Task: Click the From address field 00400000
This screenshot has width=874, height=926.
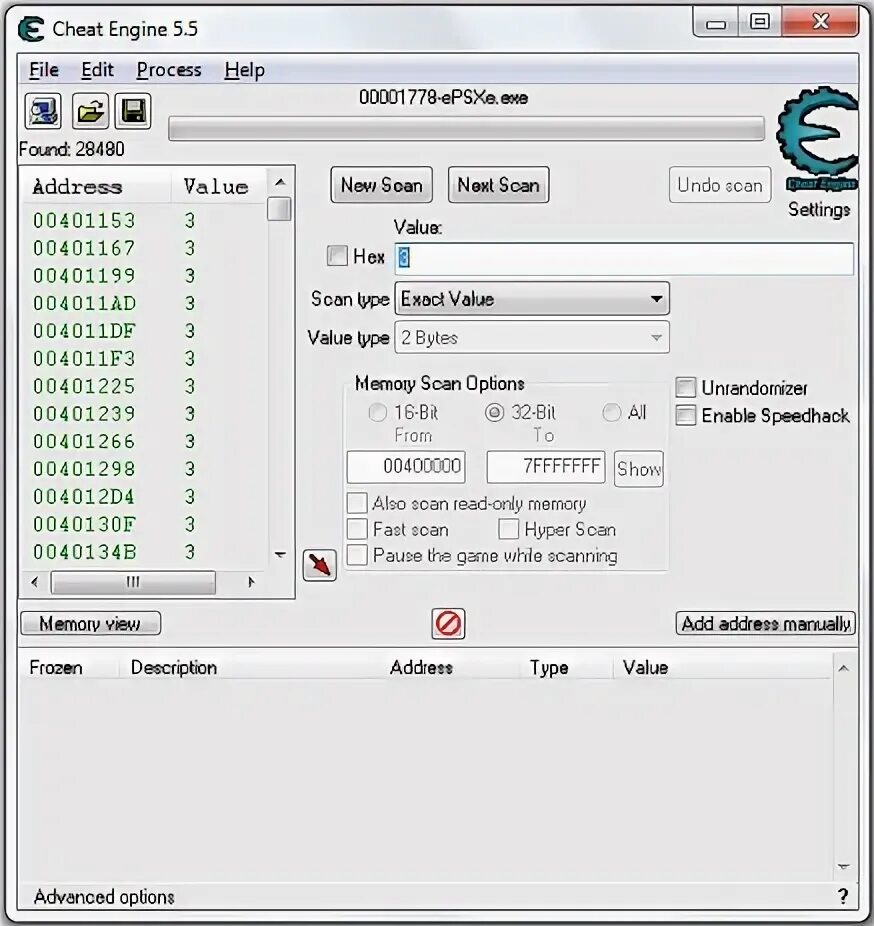Action: tap(406, 467)
